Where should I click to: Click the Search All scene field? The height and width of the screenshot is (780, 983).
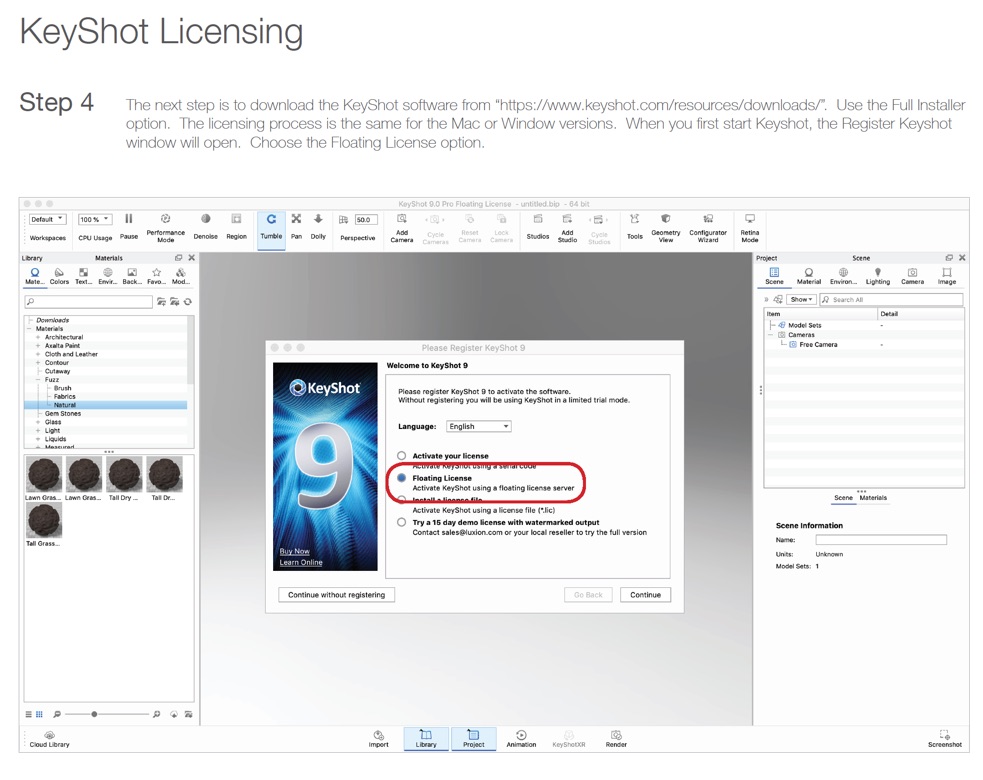tap(891, 300)
